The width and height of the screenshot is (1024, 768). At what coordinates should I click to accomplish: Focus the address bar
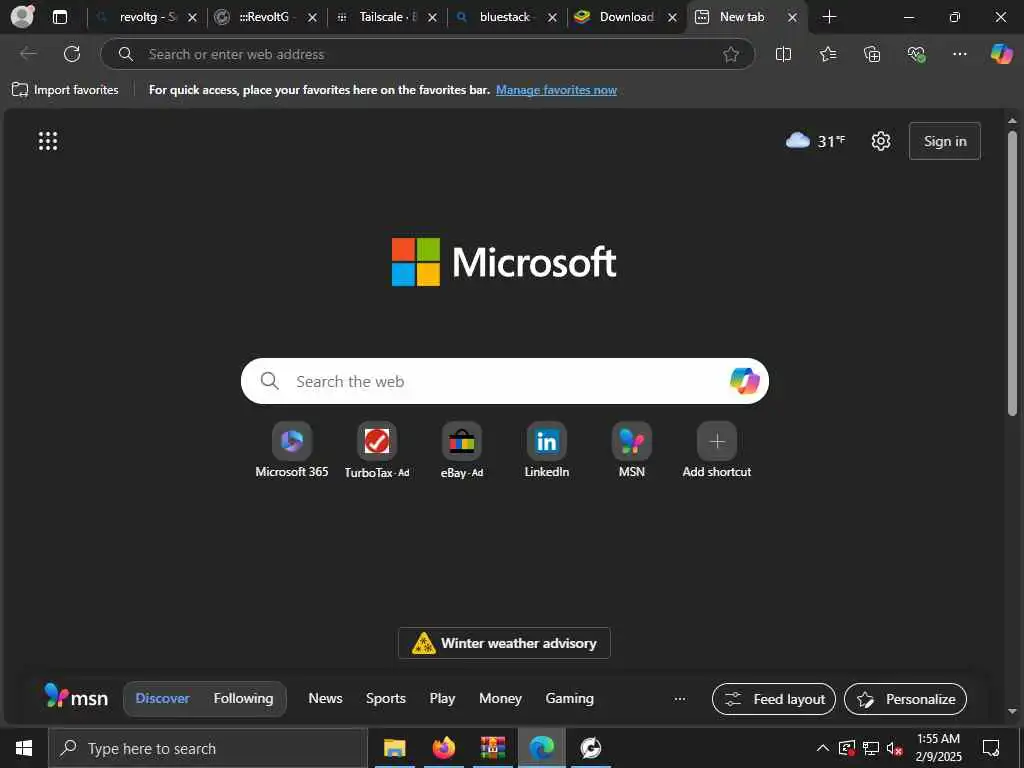tap(428, 54)
